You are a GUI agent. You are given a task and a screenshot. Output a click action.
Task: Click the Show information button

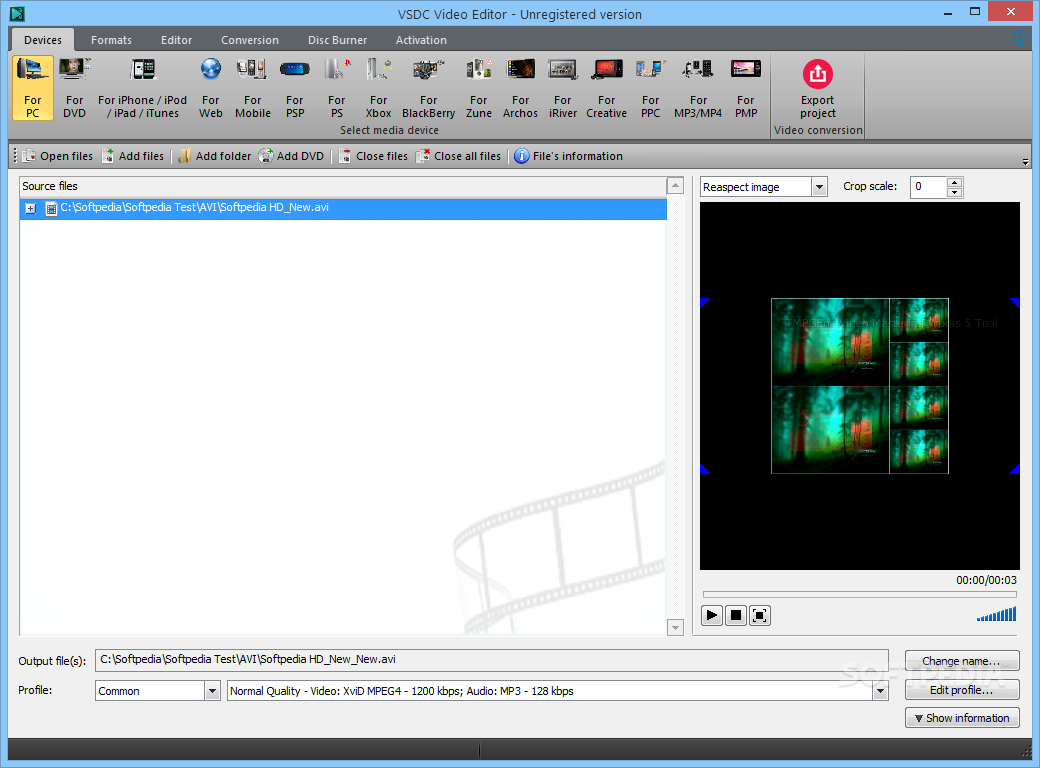[962, 718]
